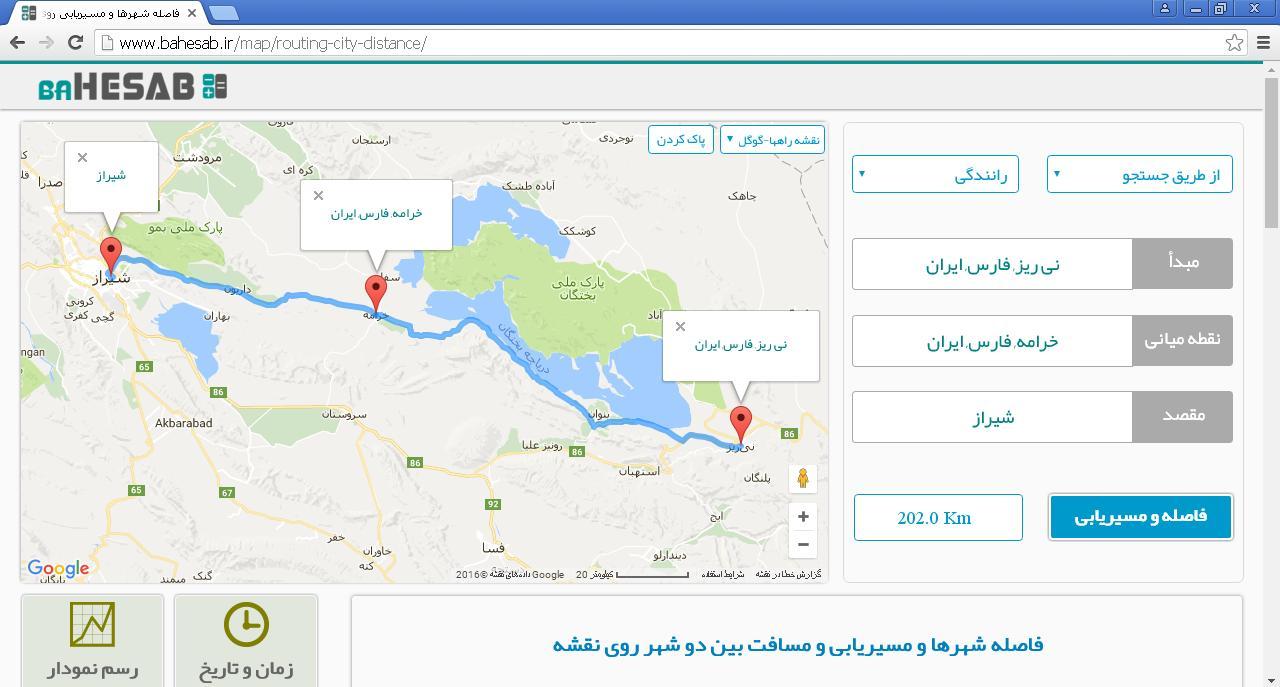
Task: Open the driving travel mode dropdown
Action: [x=935, y=175]
